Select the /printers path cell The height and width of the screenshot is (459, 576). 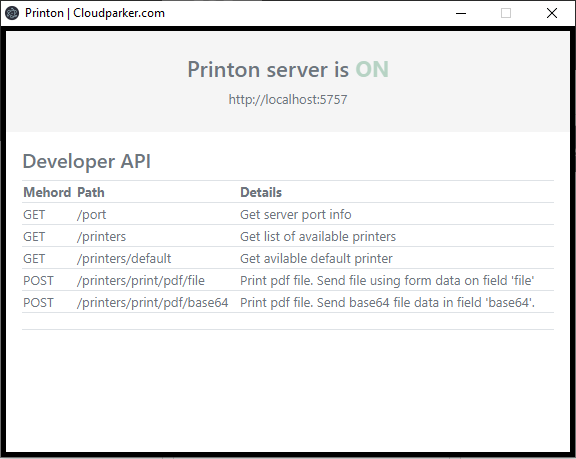point(101,236)
